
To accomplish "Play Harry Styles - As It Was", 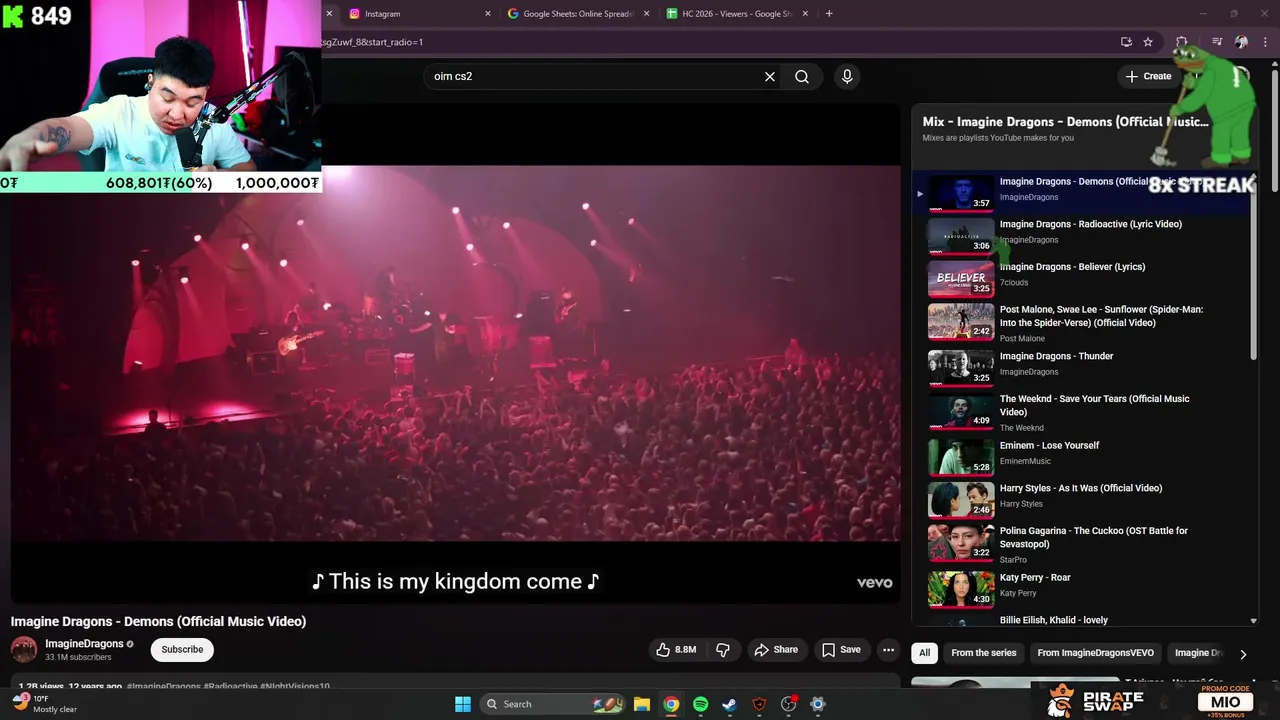I will (1081, 488).
